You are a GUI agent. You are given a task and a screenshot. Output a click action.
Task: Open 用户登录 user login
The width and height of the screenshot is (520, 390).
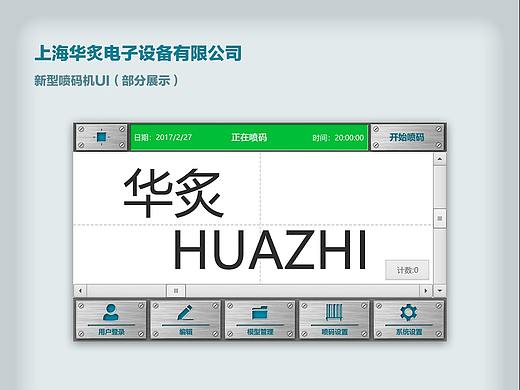click(111, 320)
